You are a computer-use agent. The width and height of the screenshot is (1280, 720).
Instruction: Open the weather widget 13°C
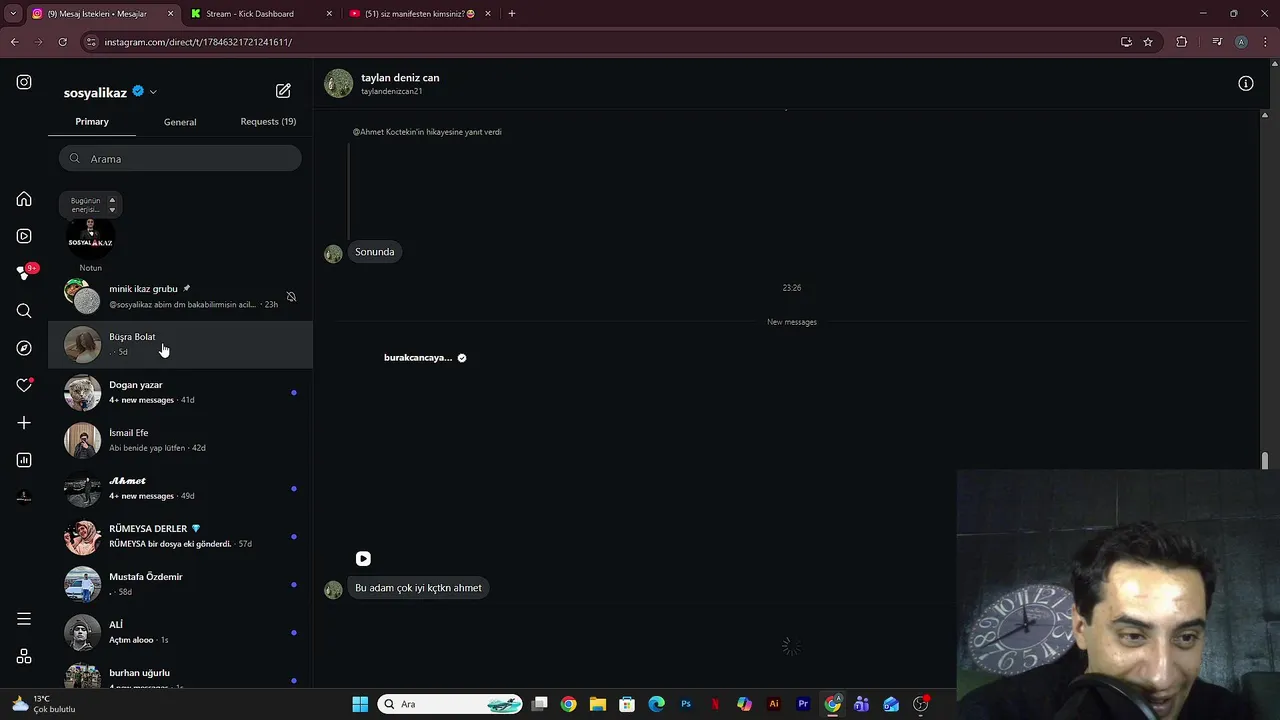[44, 704]
